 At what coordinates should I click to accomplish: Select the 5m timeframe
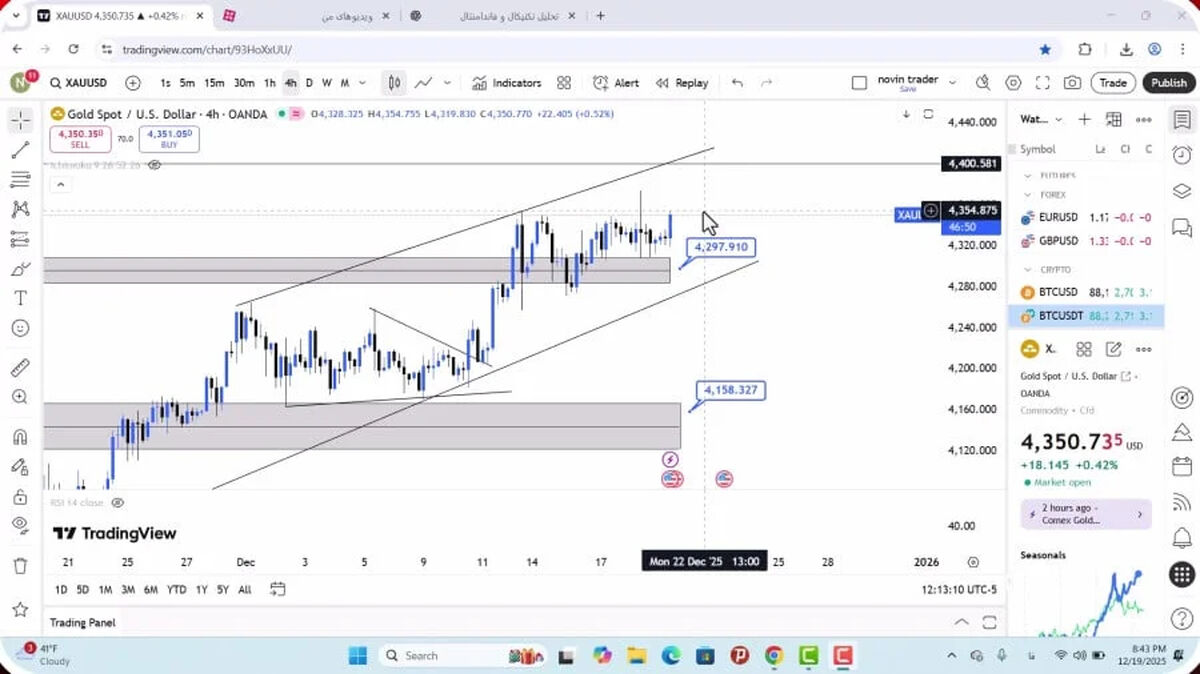tap(187, 83)
